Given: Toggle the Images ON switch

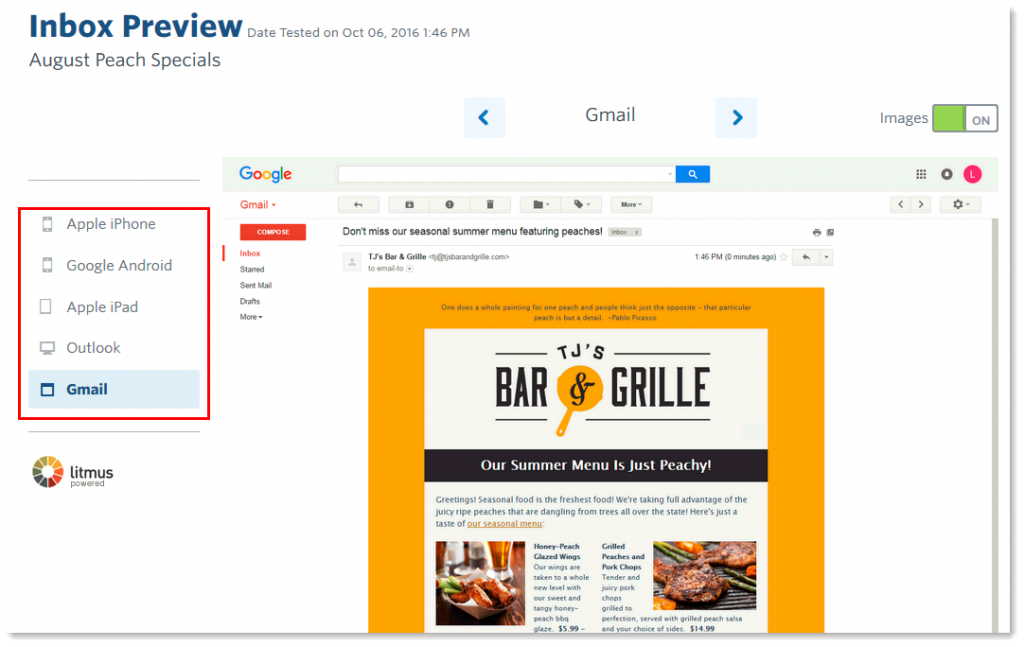Looking at the screenshot, I should pos(965,119).
